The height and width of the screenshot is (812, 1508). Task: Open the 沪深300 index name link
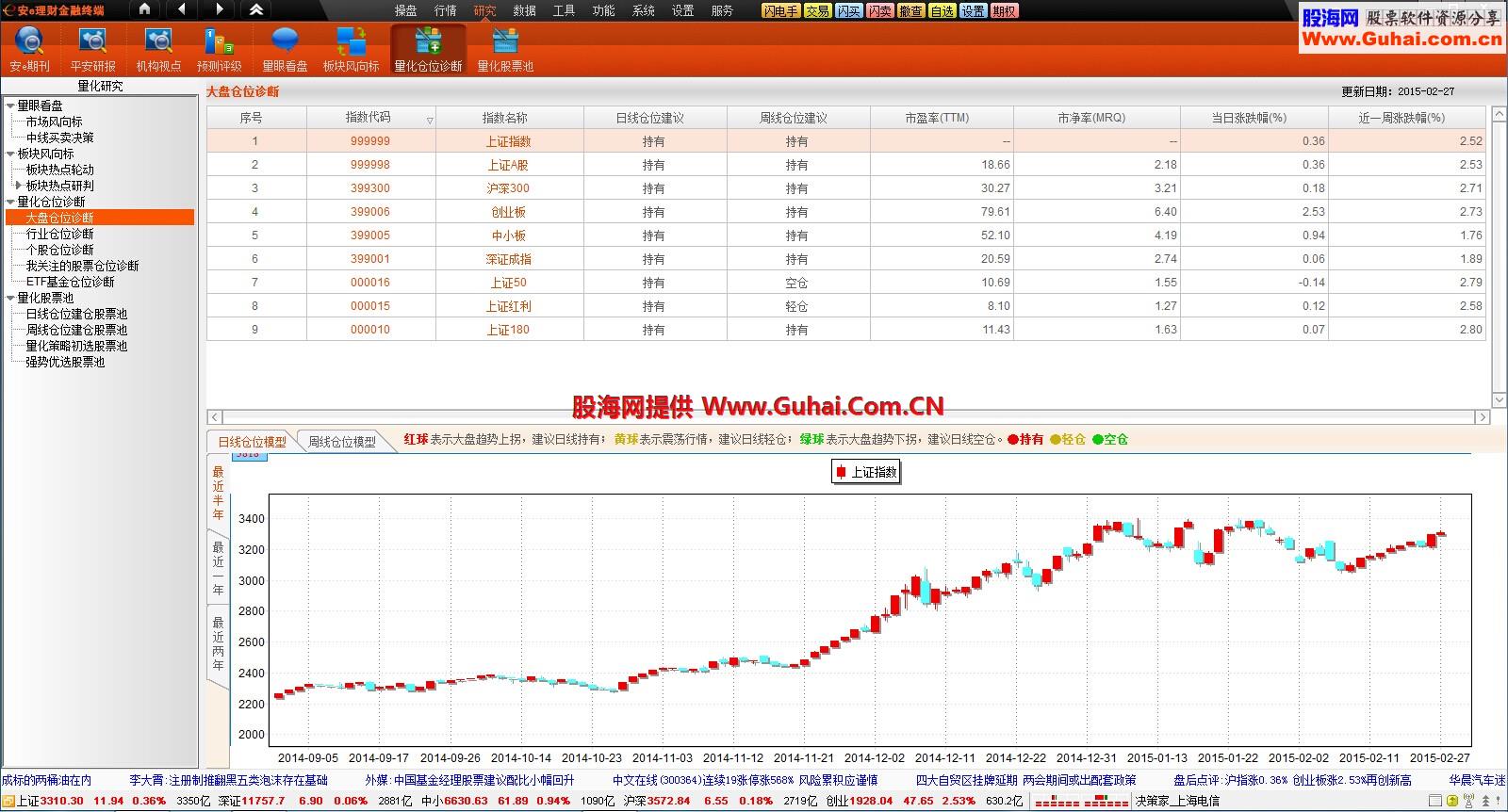tap(509, 188)
